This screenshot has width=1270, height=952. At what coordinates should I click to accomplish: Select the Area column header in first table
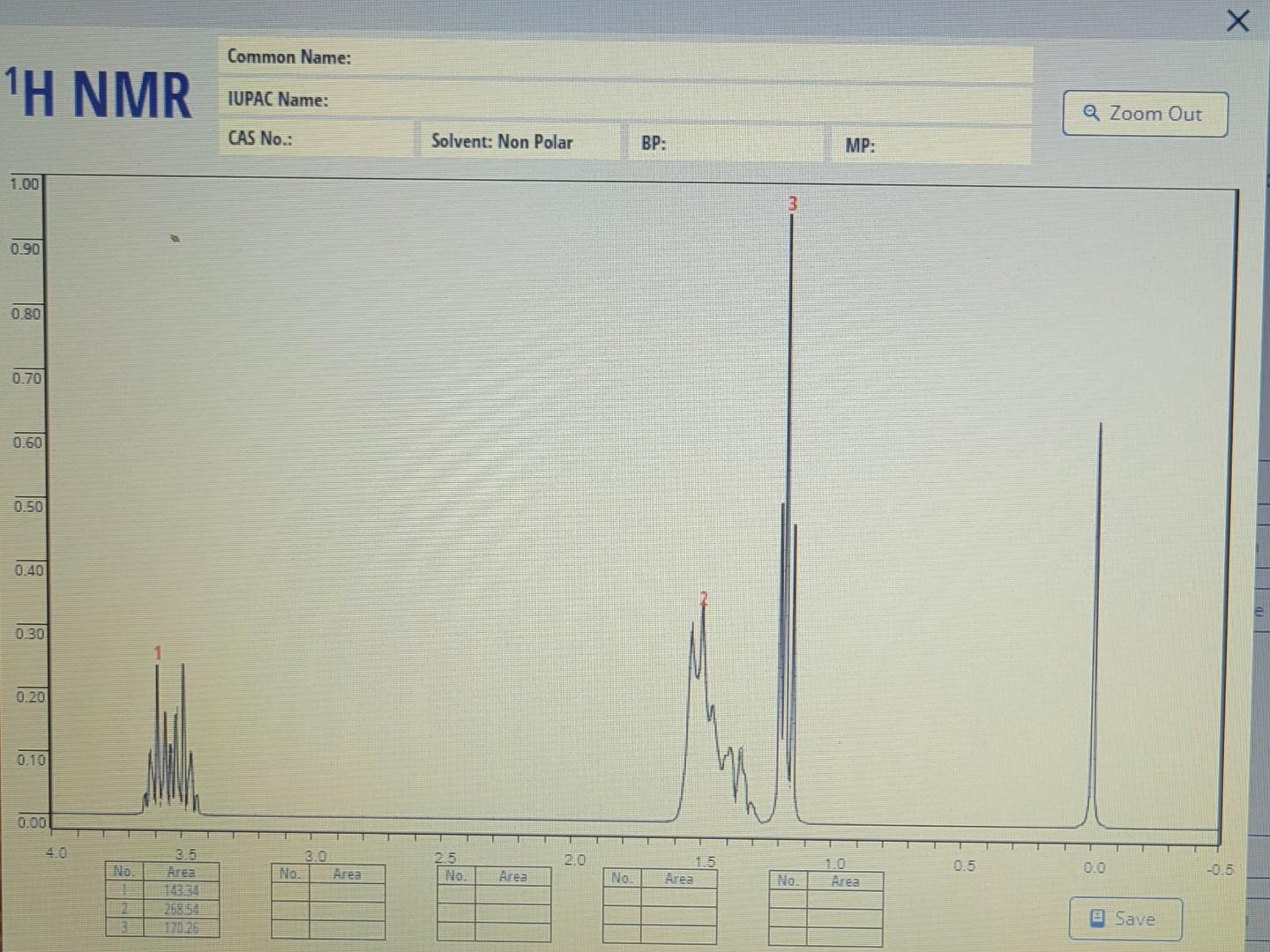coord(181,872)
